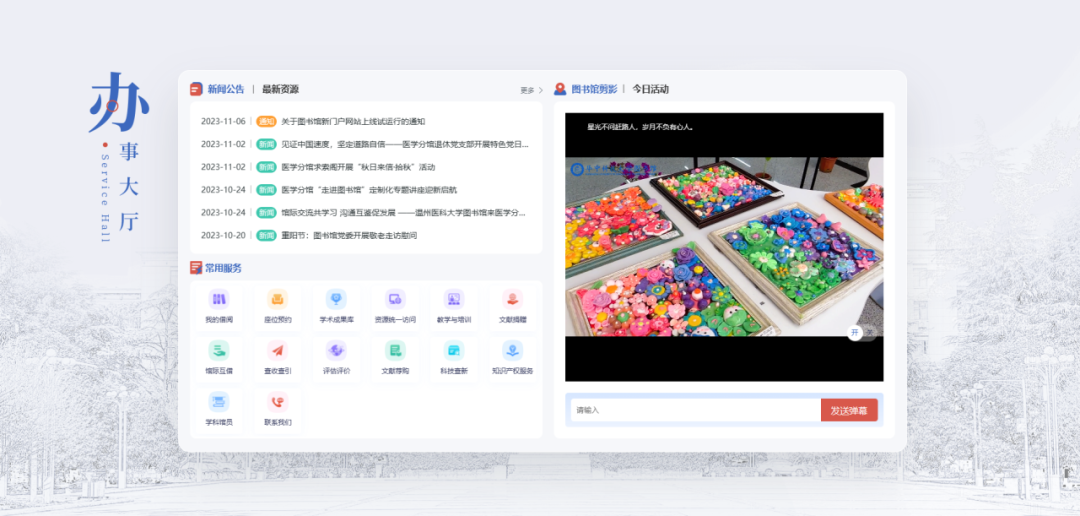The height and width of the screenshot is (516, 1080).
Task: Click the orange 通知 tag
Action: tap(267, 121)
